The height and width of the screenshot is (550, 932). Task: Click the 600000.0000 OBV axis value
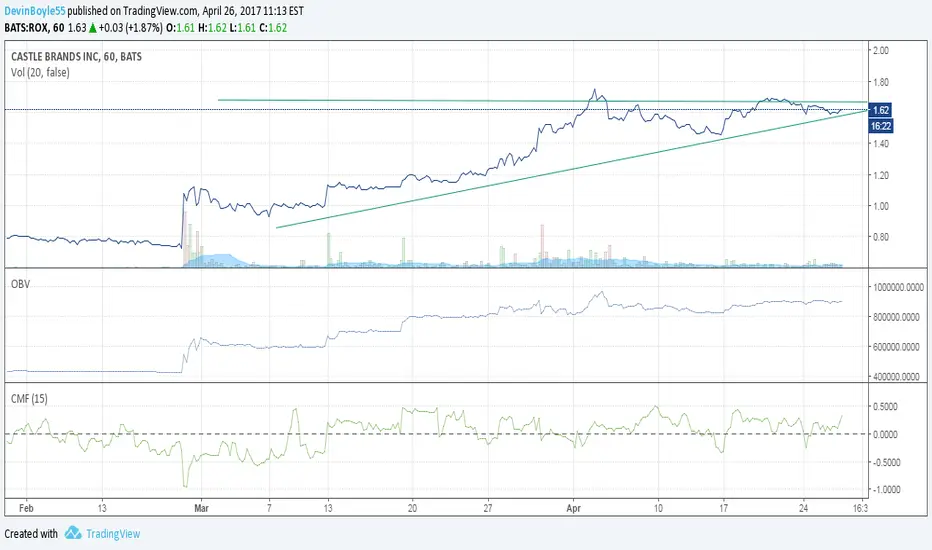(898, 347)
